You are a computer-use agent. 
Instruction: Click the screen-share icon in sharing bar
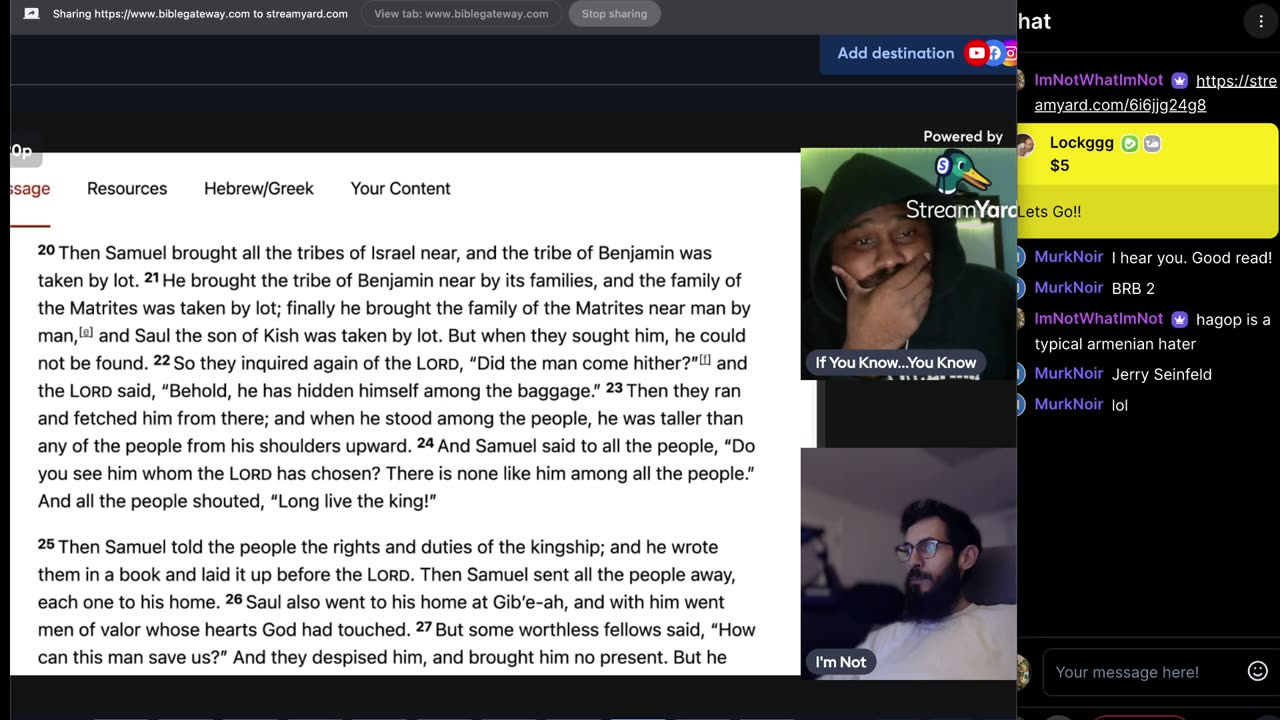pos(32,14)
